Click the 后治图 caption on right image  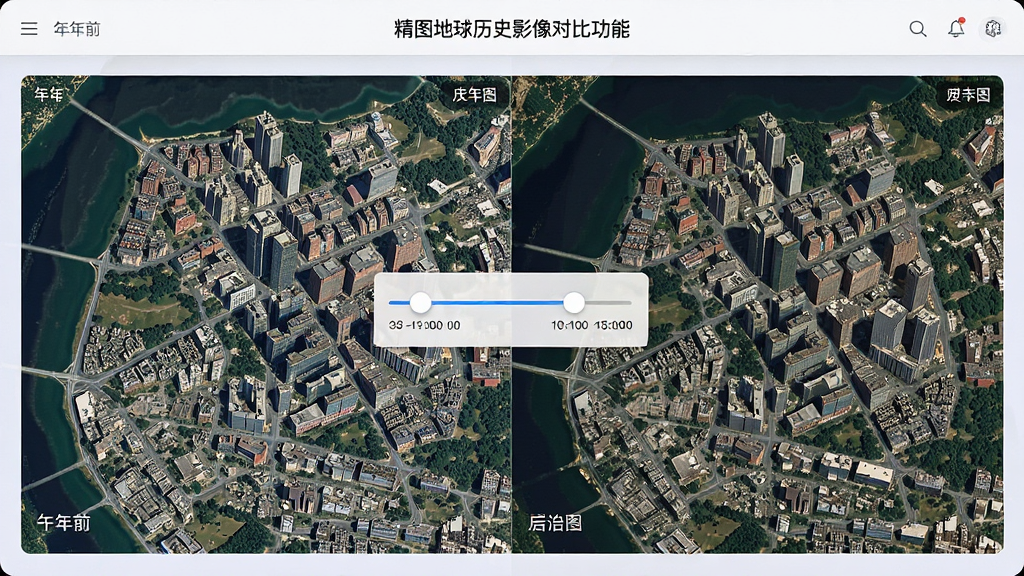[x=555, y=522]
